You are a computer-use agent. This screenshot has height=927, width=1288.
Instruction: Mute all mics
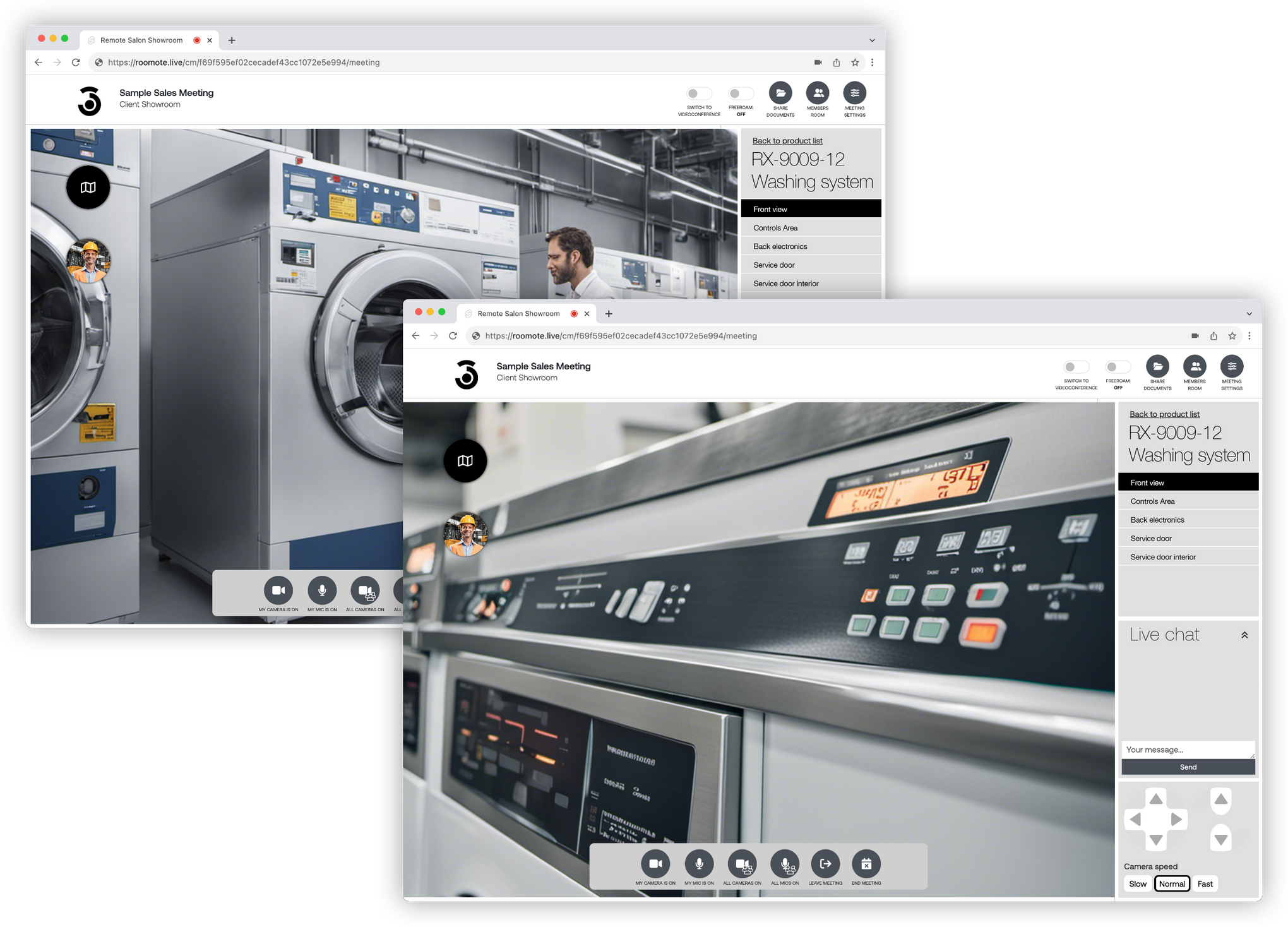784,864
